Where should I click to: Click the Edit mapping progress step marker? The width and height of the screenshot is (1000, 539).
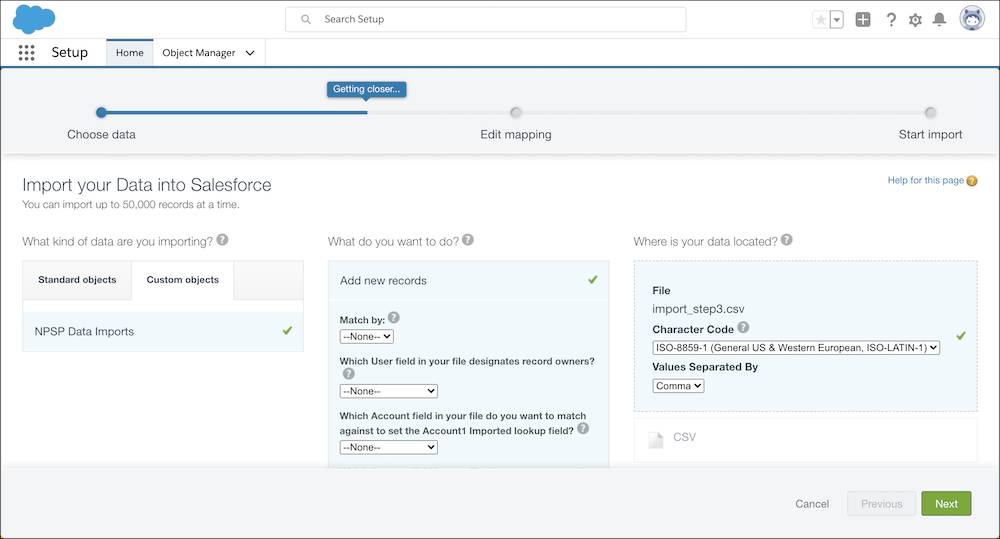click(x=515, y=113)
